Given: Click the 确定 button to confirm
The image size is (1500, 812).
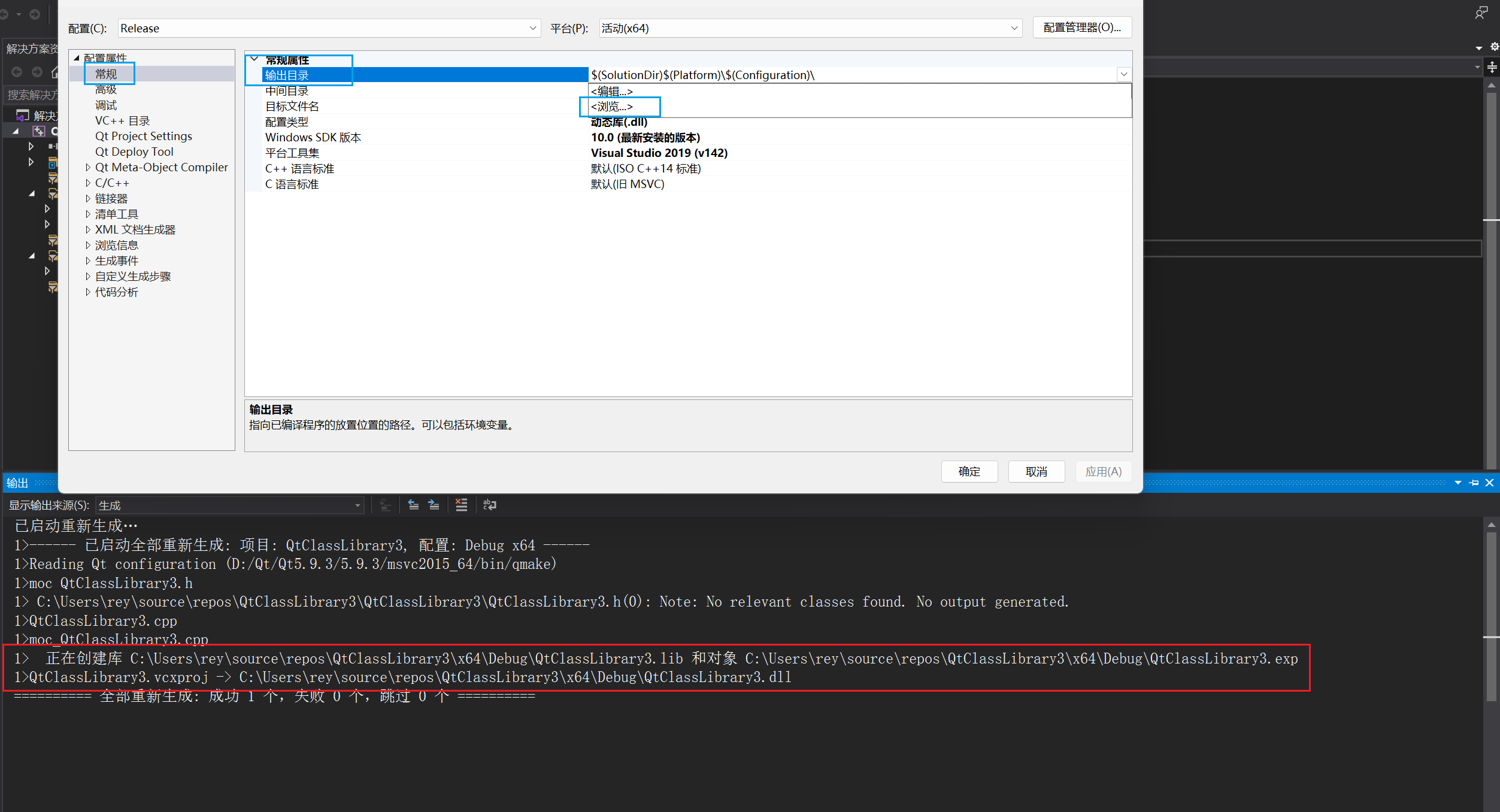Looking at the screenshot, I should click(x=969, y=471).
